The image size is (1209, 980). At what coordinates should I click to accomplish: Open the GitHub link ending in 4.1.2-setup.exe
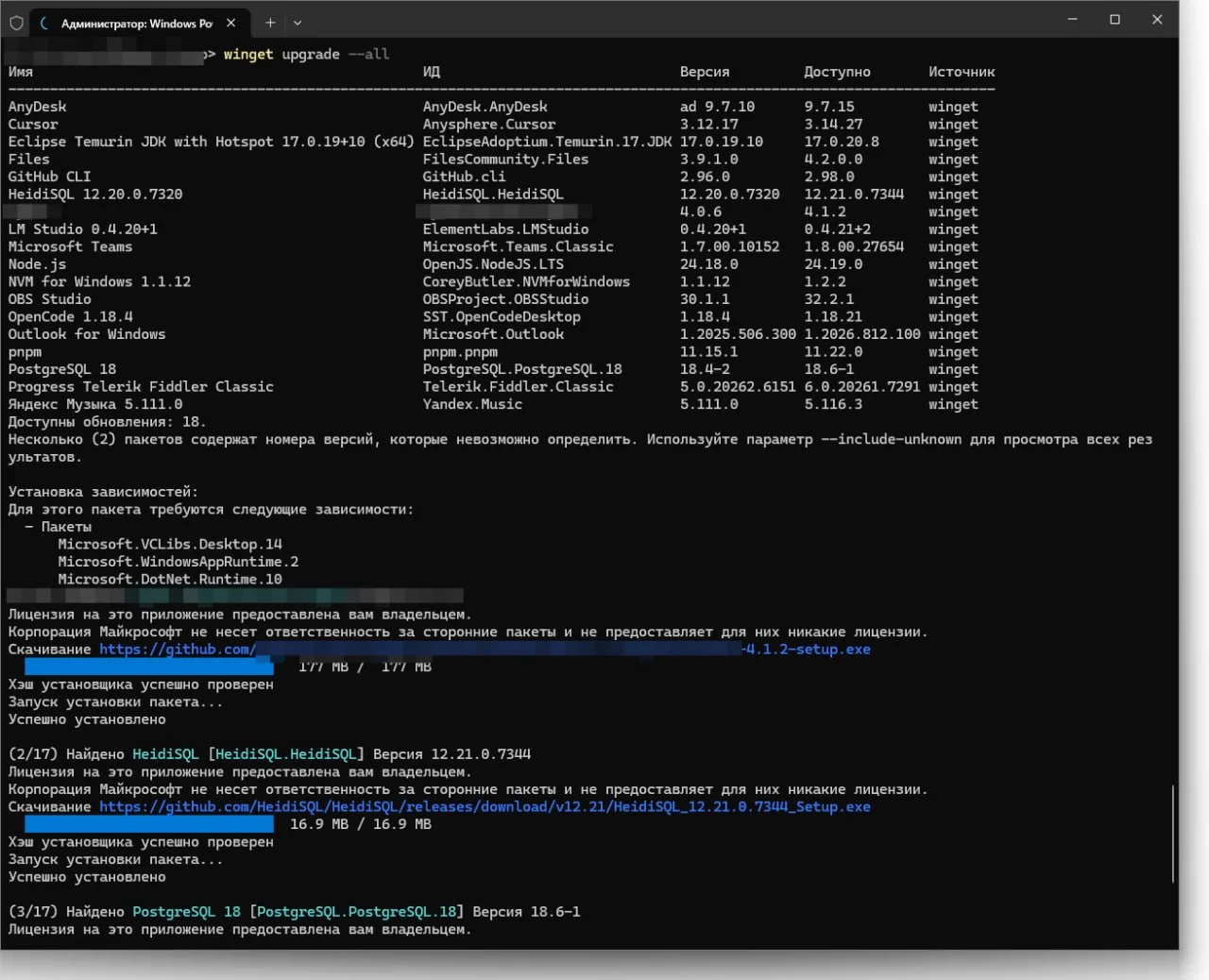point(485,649)
